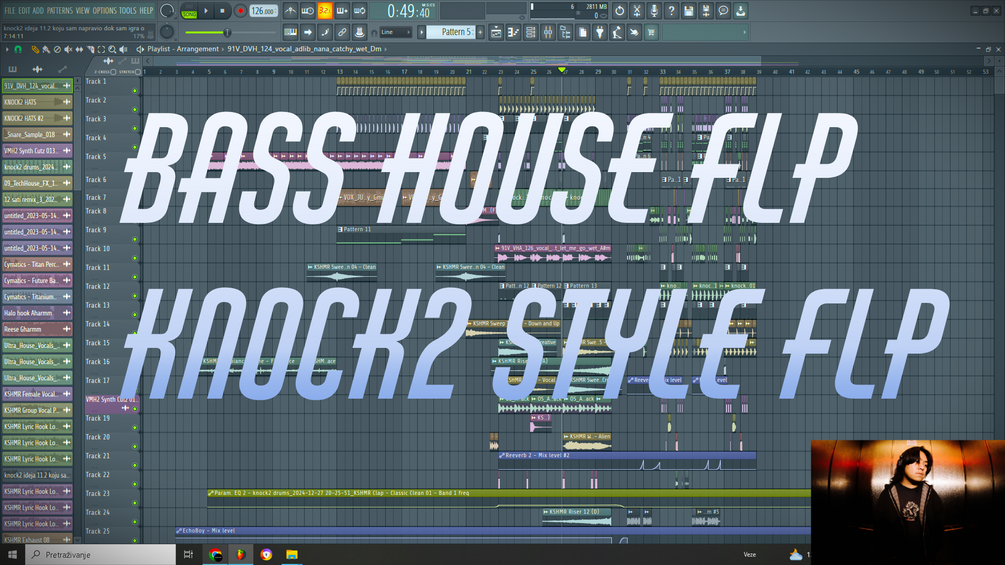1005x565 pixels.
Task: Click the plus button next to Pattern 5
Action: (480, 32)
